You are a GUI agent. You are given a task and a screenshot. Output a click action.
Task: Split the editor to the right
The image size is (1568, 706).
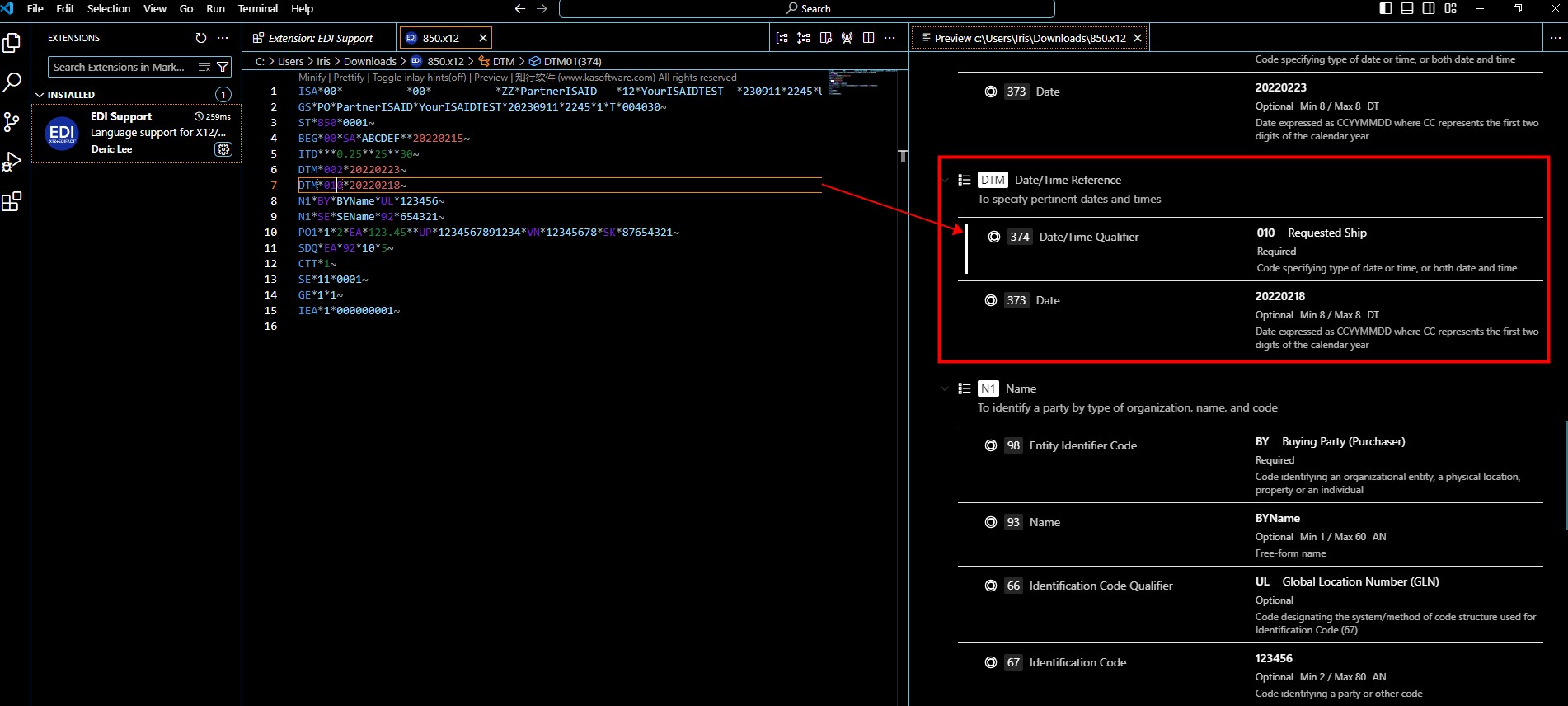tap(868, 38)
